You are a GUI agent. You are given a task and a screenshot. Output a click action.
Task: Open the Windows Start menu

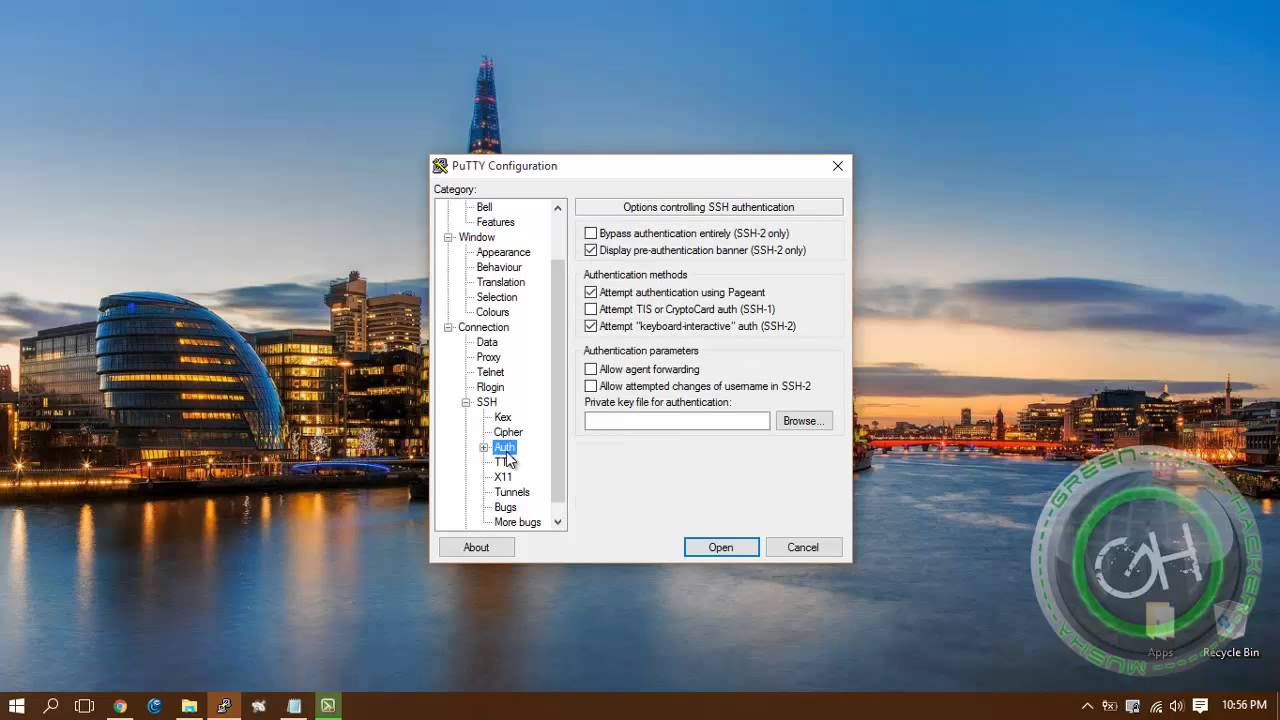coord(16,706)
